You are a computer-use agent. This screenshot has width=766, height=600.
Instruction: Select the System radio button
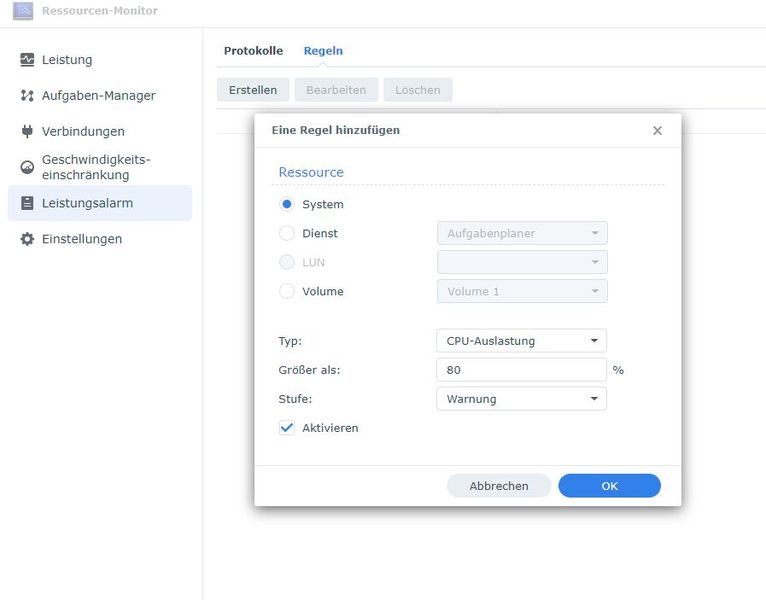pyautogui.click(x=287, y=204)
